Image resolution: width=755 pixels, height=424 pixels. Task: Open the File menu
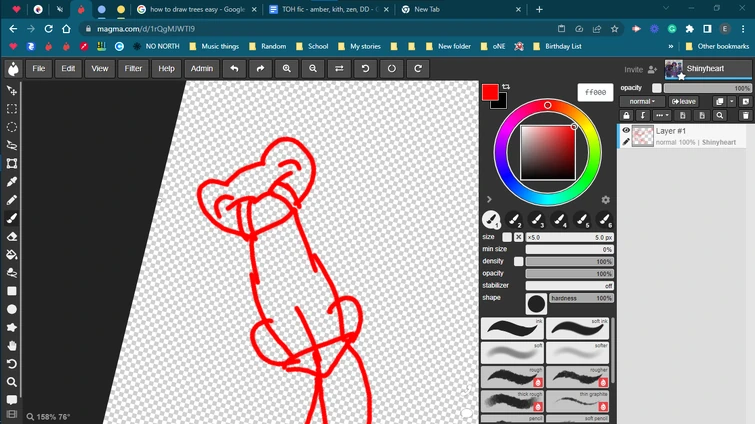(39, 69)
